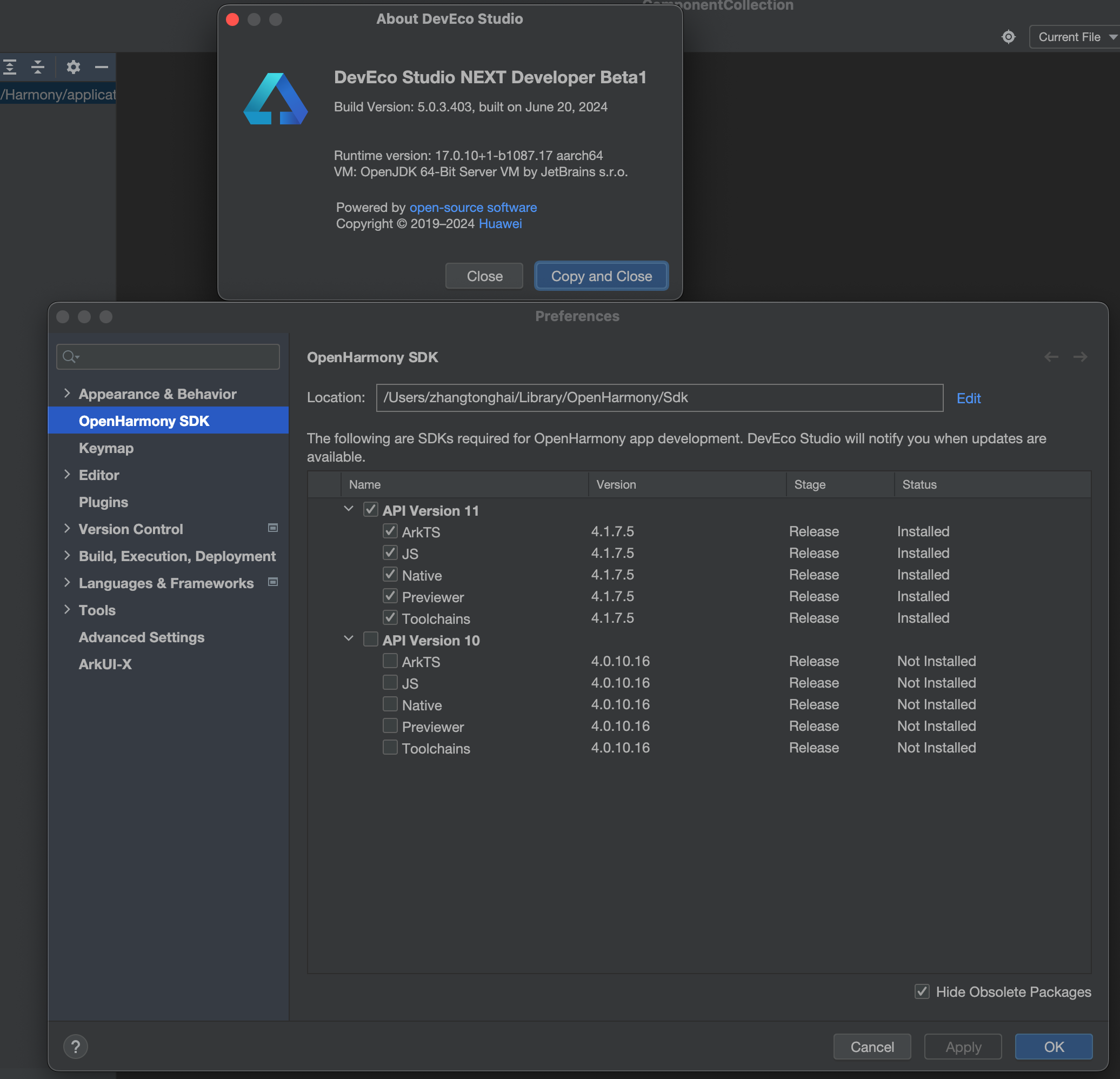This screenshot has width=1120, height=1079.
Task: Click Close in About dialog
Action: [x=484, y=276]
